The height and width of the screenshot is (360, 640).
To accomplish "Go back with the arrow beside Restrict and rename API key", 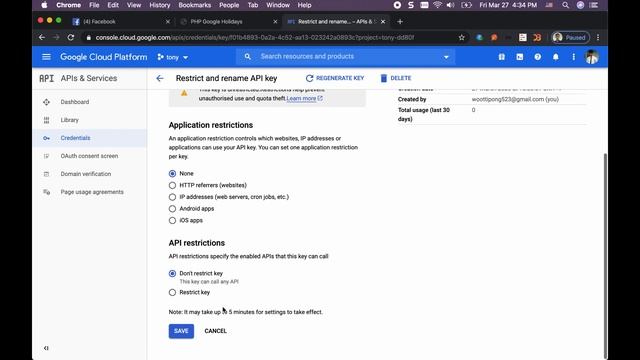I will coord(160,78).
